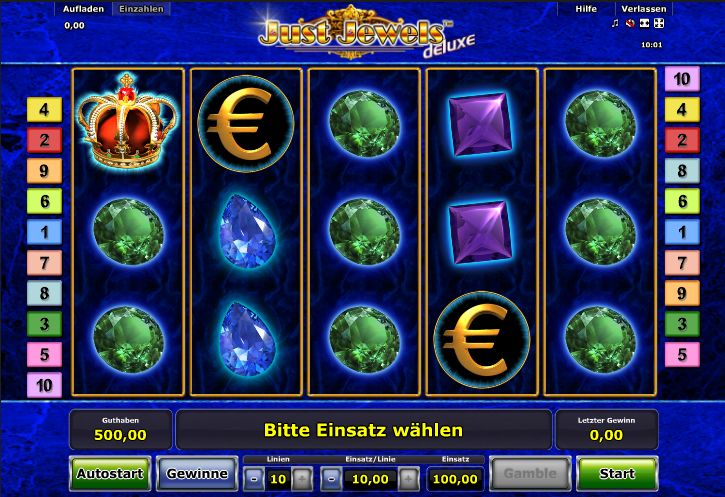Toggle widescreen mode with horizontal arrows icon
This screenshot has height=497, width=725.
click(645, 23)
